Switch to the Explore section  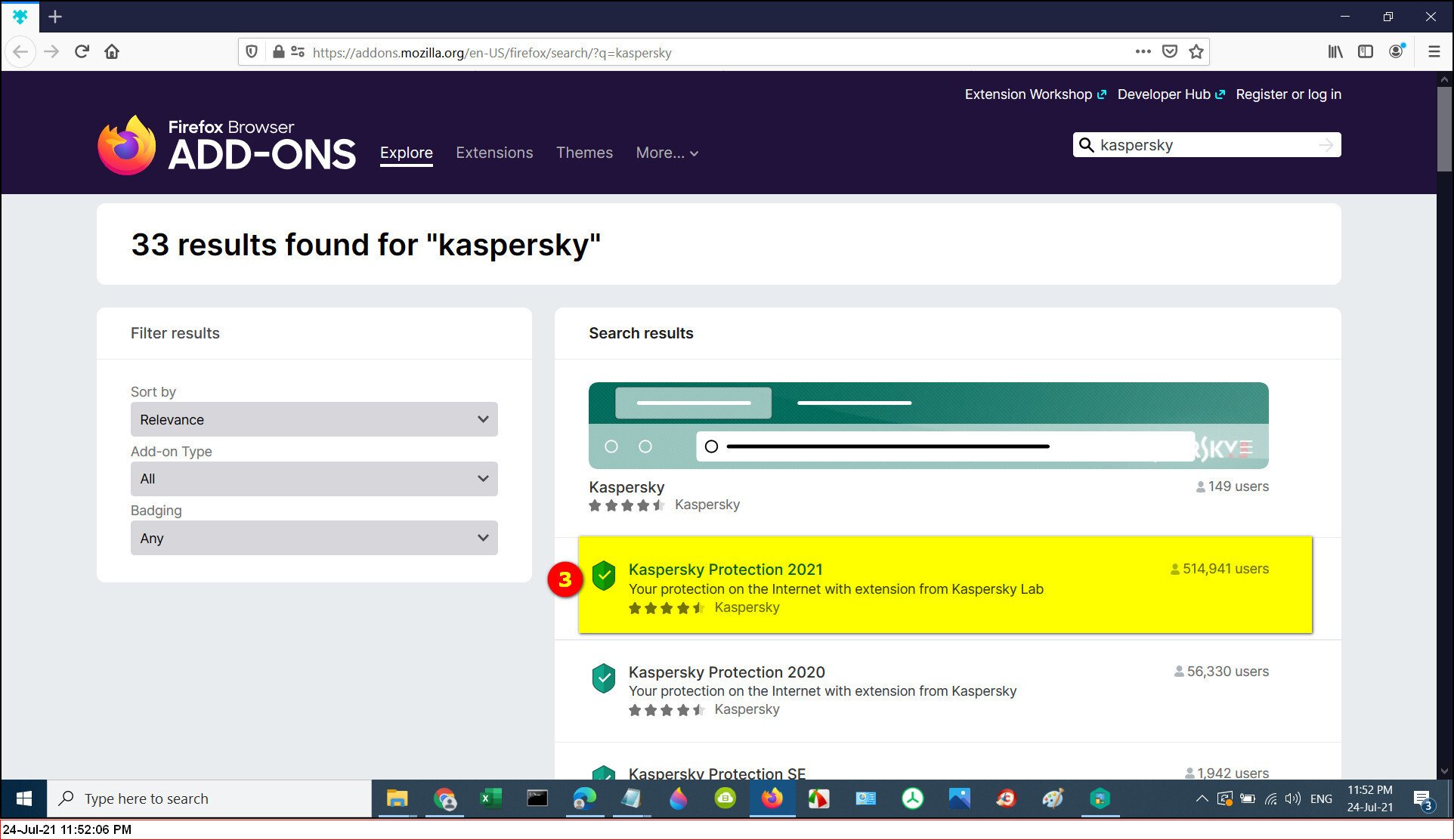407,153
